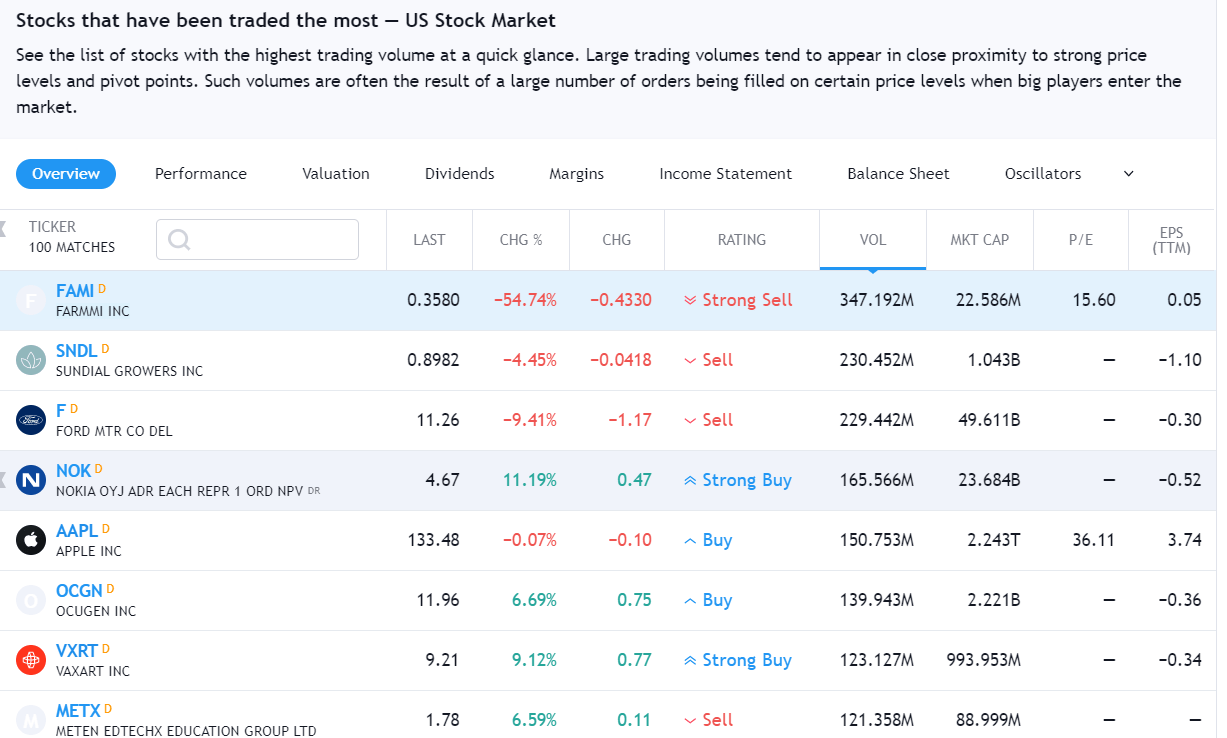
Task: Sort by the TICKER column header
Action: click(x=52, y=227)
